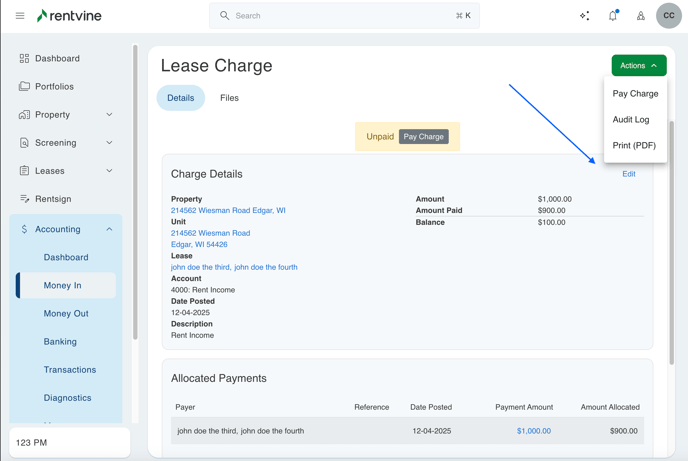The image size is (688, 461).
Task: Click the Portfolios folder icon
Action: 24,87
